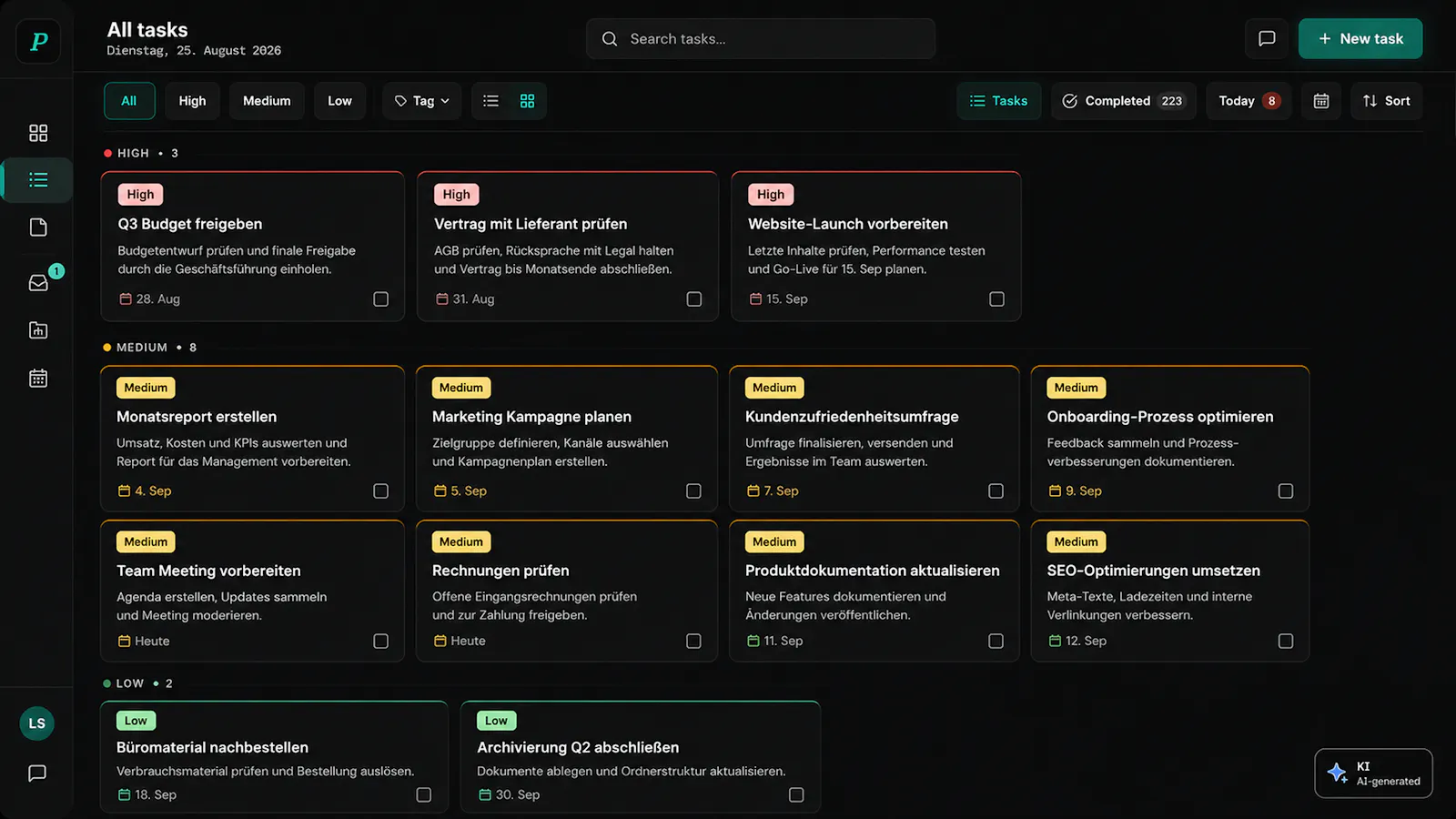Open the Sort options
The image size is (1456, 819).
[1386, 101]
